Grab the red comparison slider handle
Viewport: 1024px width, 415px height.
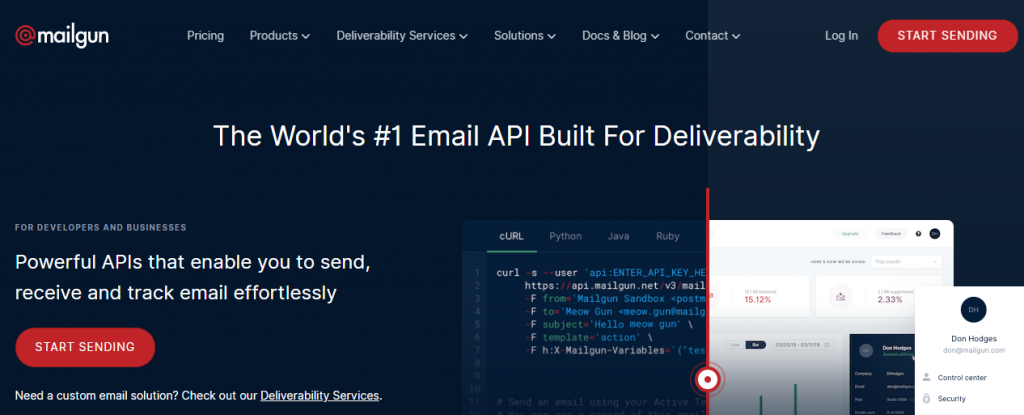(x=707, y=378)
